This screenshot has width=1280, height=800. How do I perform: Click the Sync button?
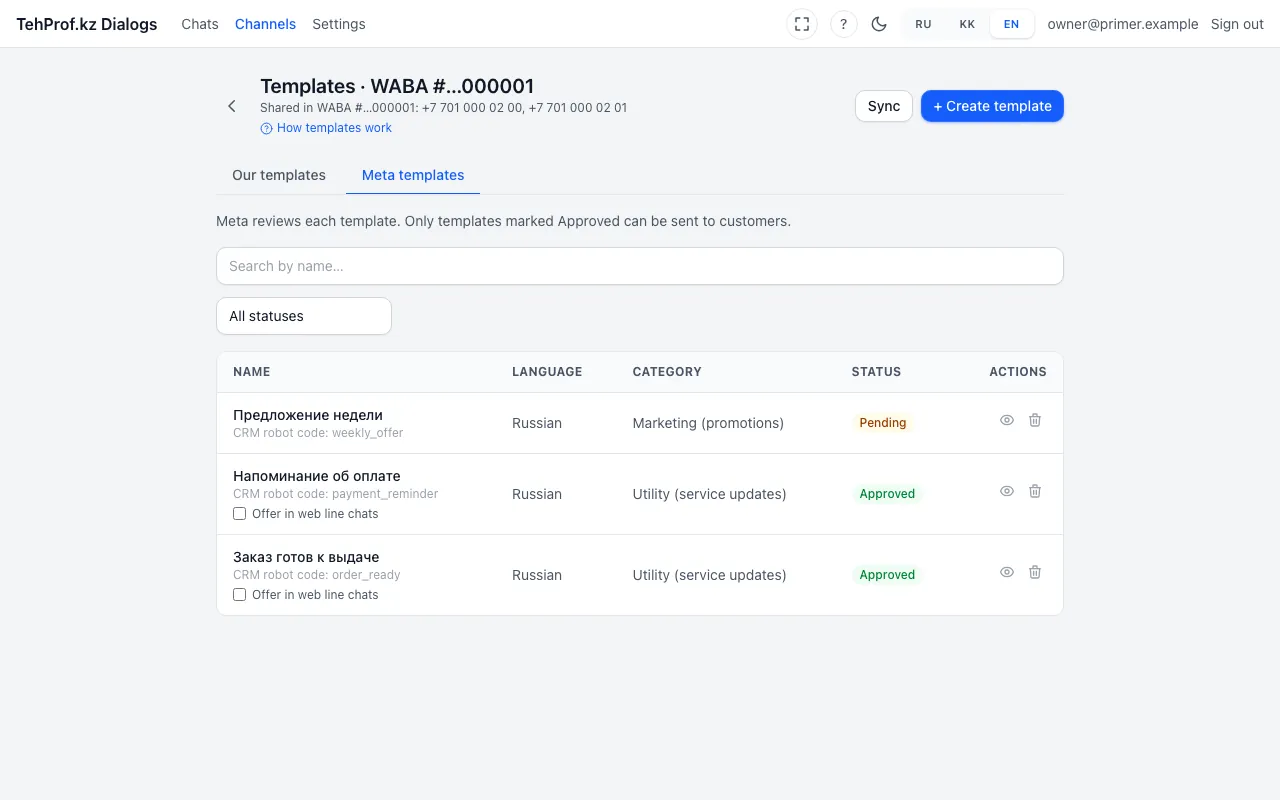884,106
